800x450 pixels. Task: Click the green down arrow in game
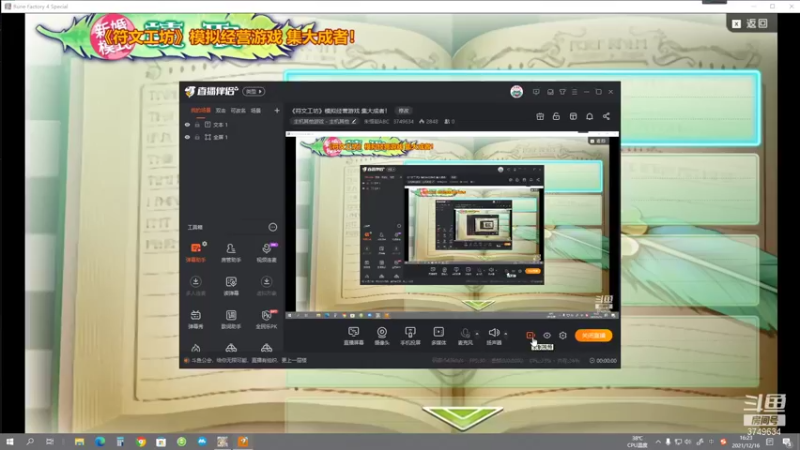(462, 417)
